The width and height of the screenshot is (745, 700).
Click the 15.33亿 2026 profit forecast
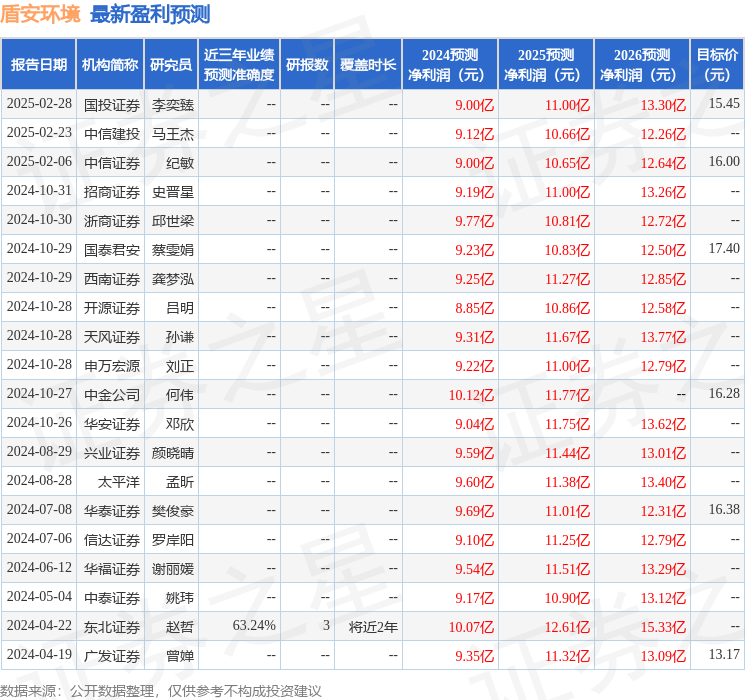663,627
